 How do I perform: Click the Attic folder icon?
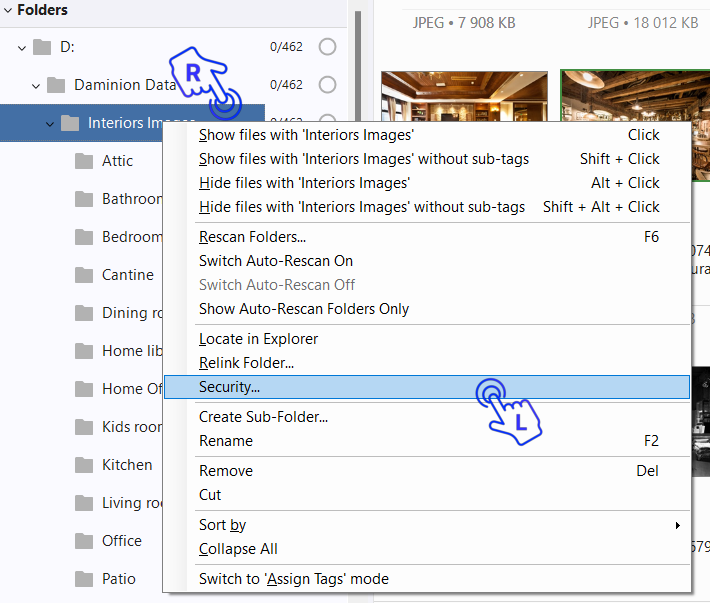pos(84,161)
